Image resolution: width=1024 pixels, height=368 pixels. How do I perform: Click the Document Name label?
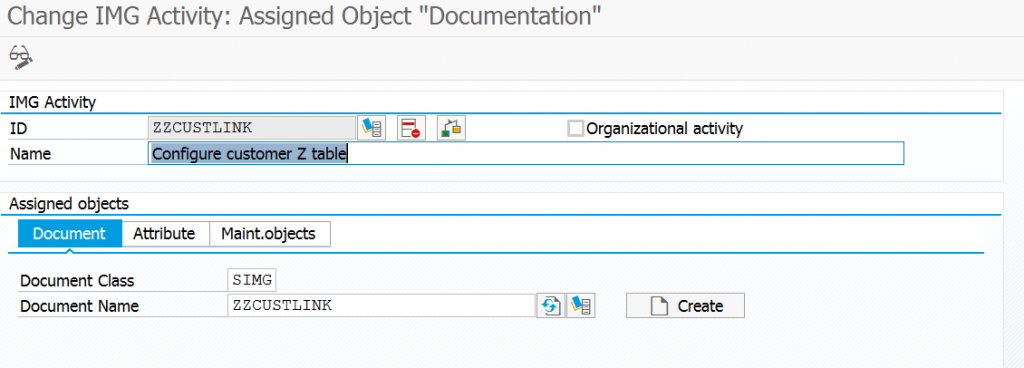pyautogui.click(x=80, y=306)
